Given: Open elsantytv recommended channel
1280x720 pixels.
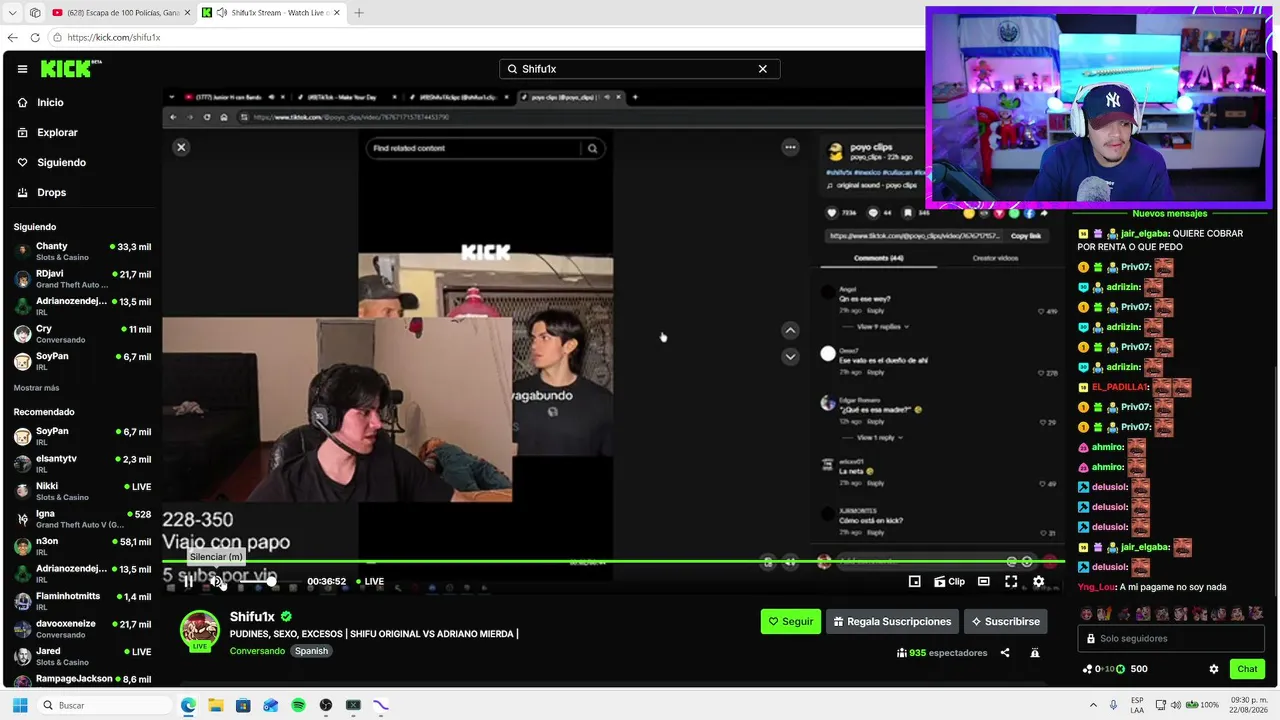Looking at the screenshot, I should [x=82, y=464].
